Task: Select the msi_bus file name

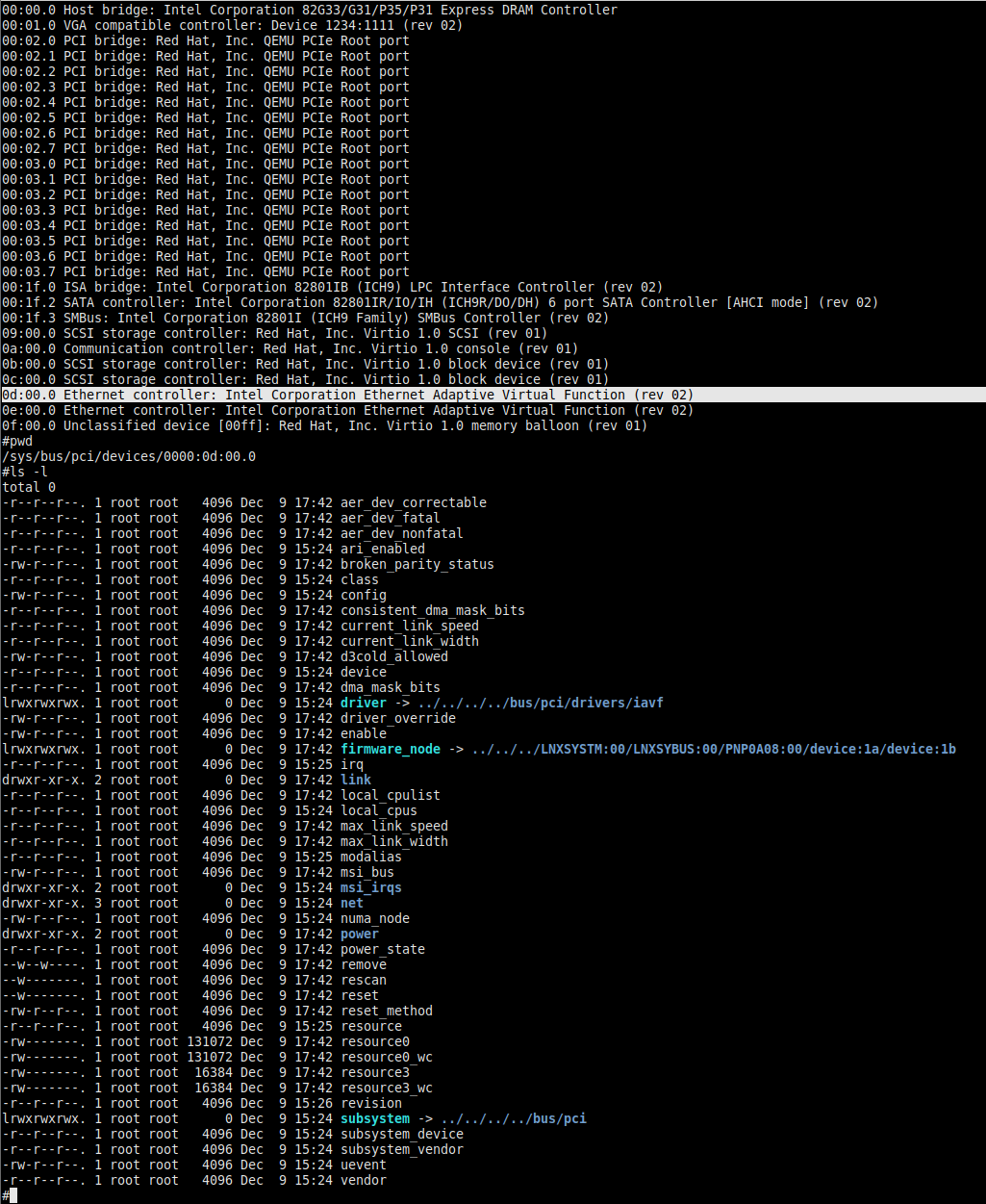Action: click(367, 872)
